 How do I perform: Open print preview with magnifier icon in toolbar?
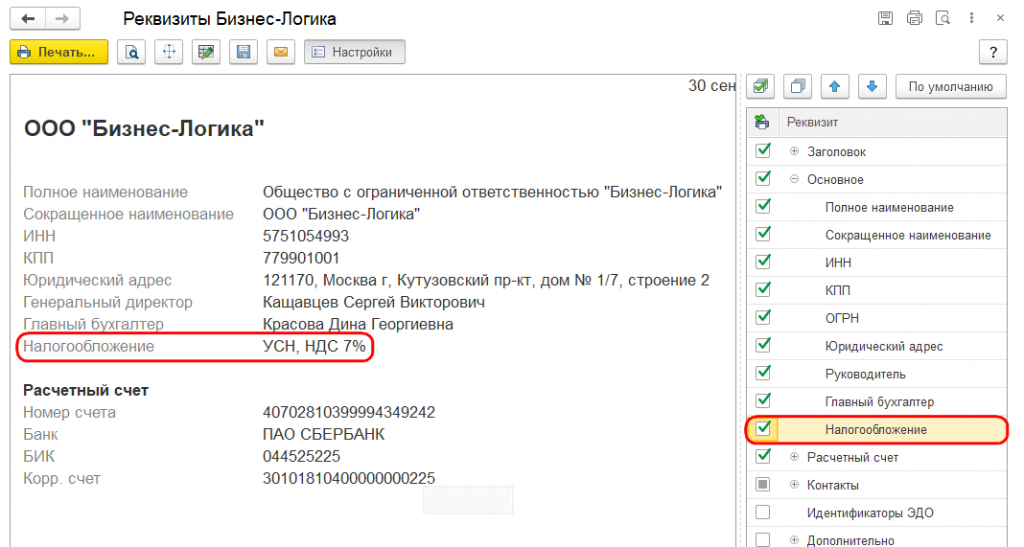[x=131, y=52]
